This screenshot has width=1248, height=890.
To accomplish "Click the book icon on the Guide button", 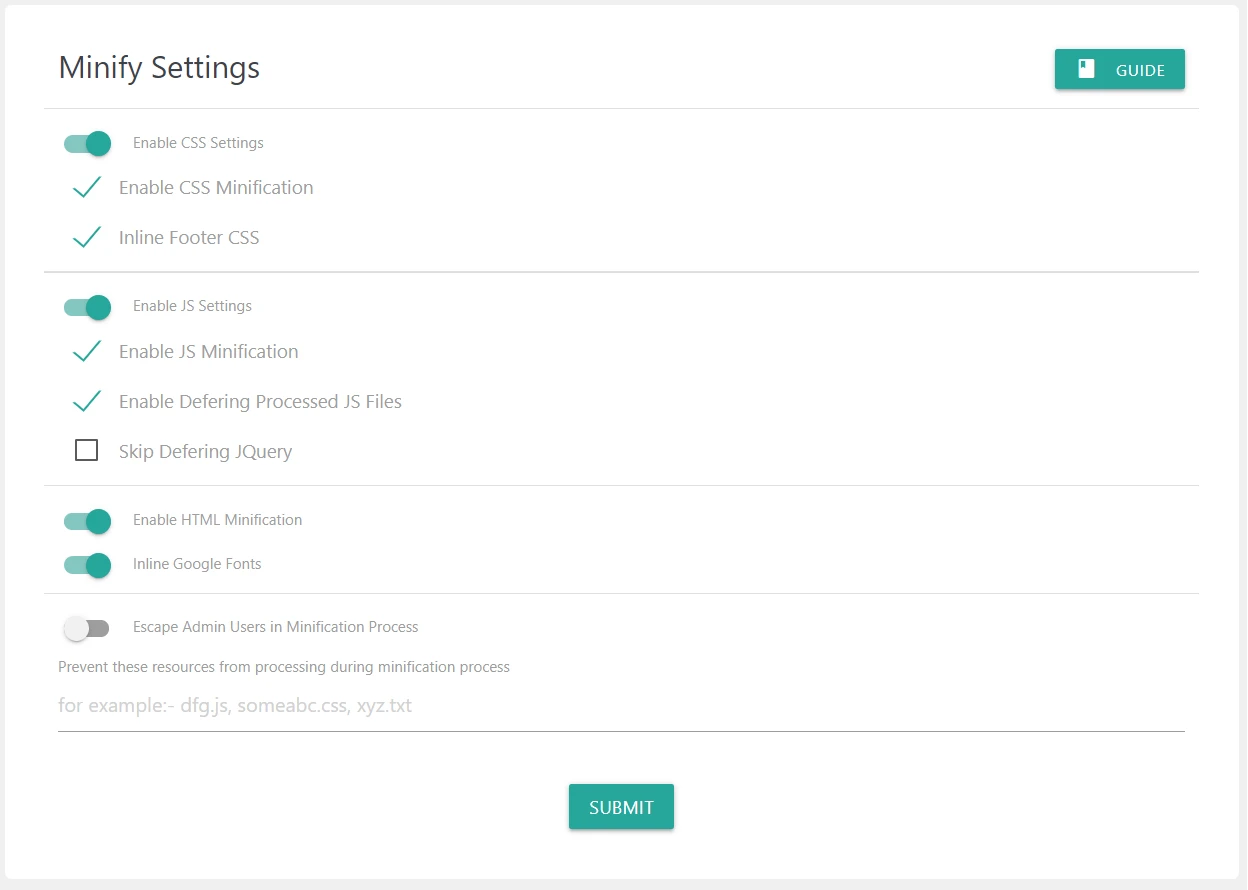I will click(x=1086, y=69).
